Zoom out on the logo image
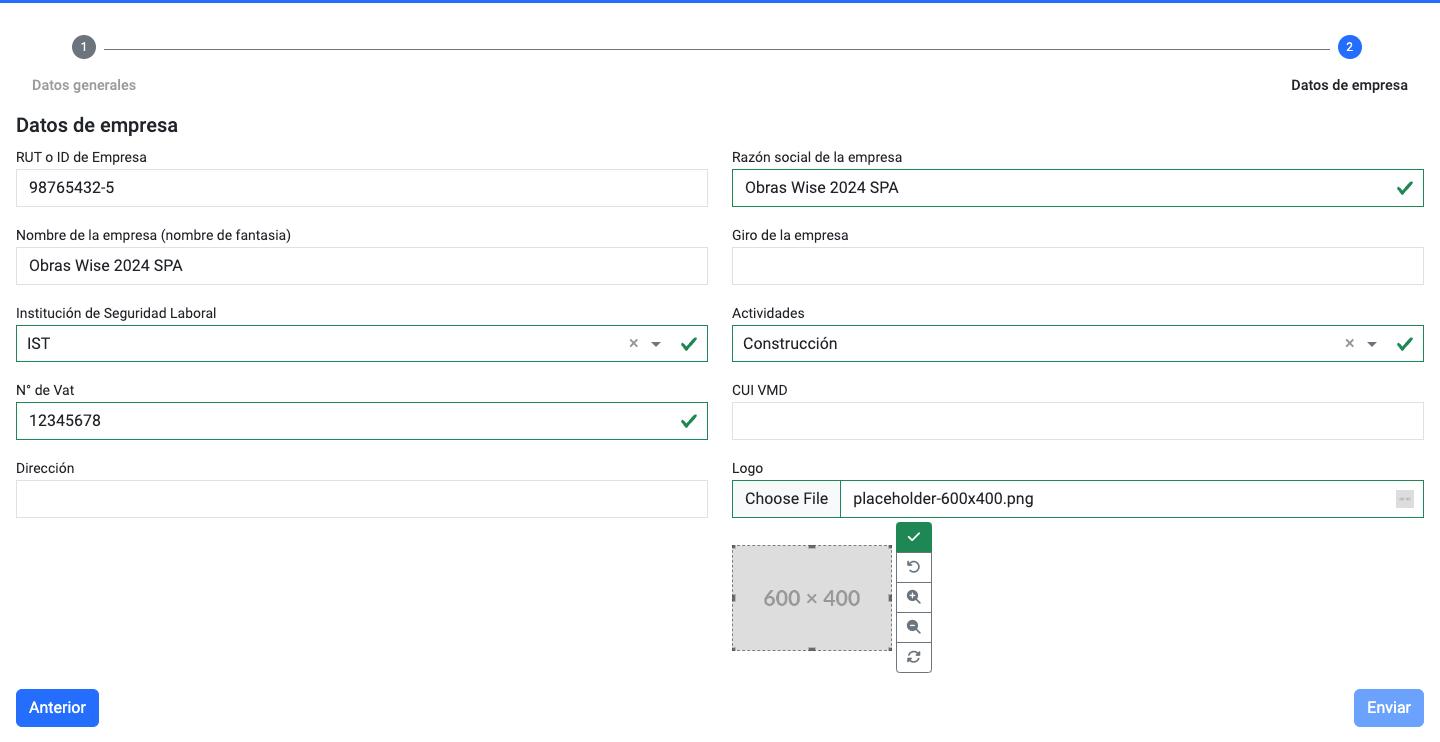The image size is (1440, 742). 913,627
